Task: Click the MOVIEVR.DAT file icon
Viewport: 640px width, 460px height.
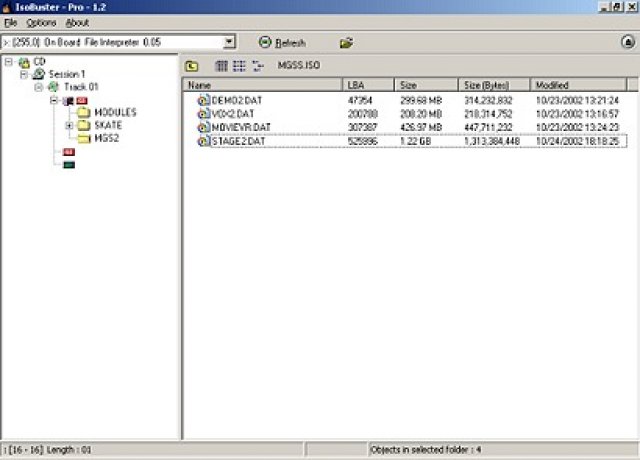Action: (x=204, y=127)
